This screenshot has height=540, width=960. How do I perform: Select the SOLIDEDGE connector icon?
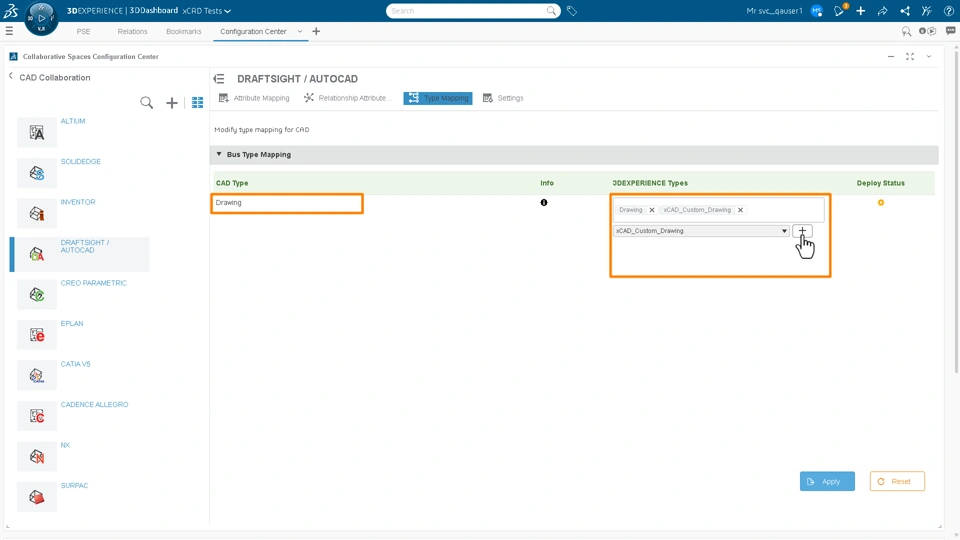point(37,173)
